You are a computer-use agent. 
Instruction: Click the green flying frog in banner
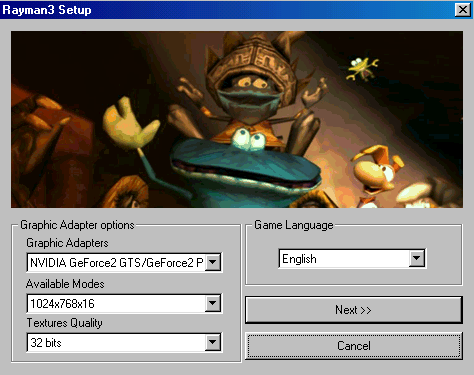[x=362, y=68]
